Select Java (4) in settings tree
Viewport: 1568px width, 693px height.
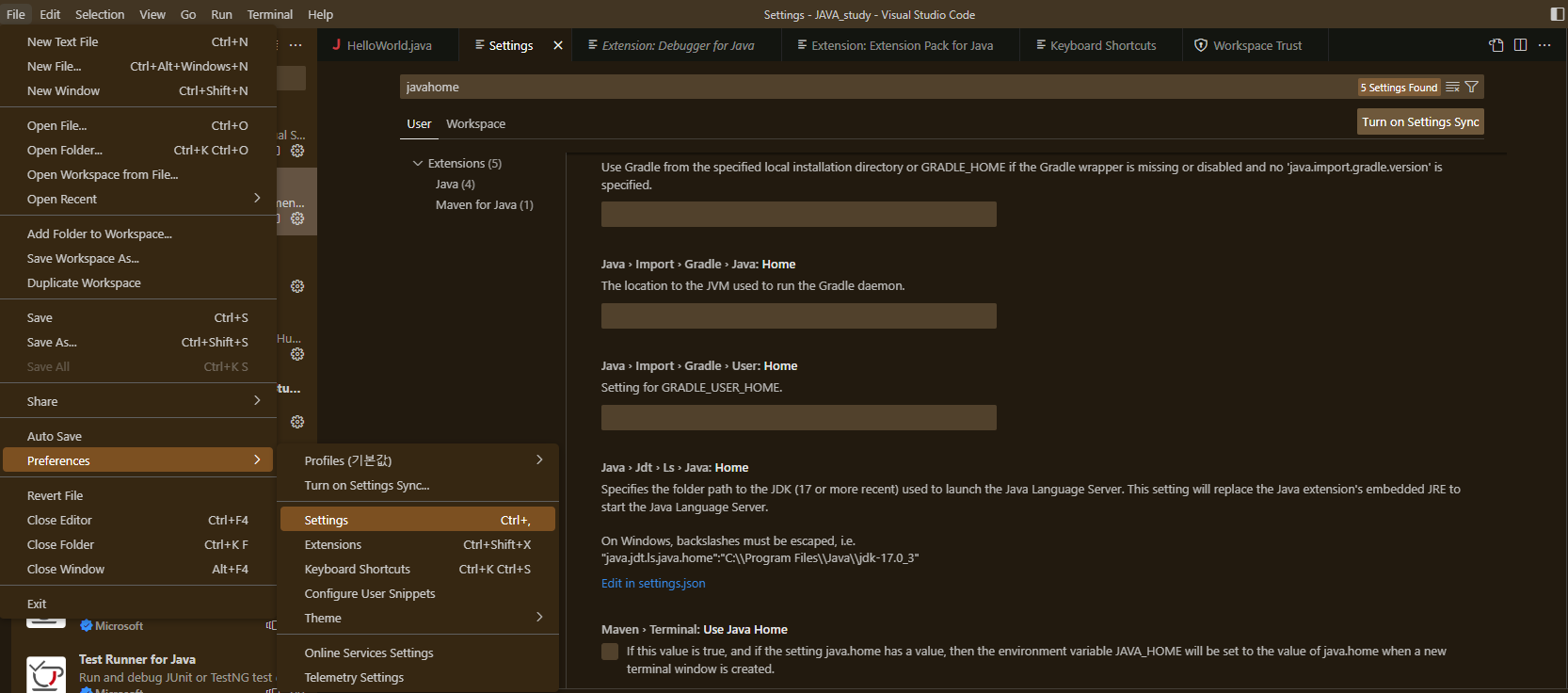click(x=456, y=184)
